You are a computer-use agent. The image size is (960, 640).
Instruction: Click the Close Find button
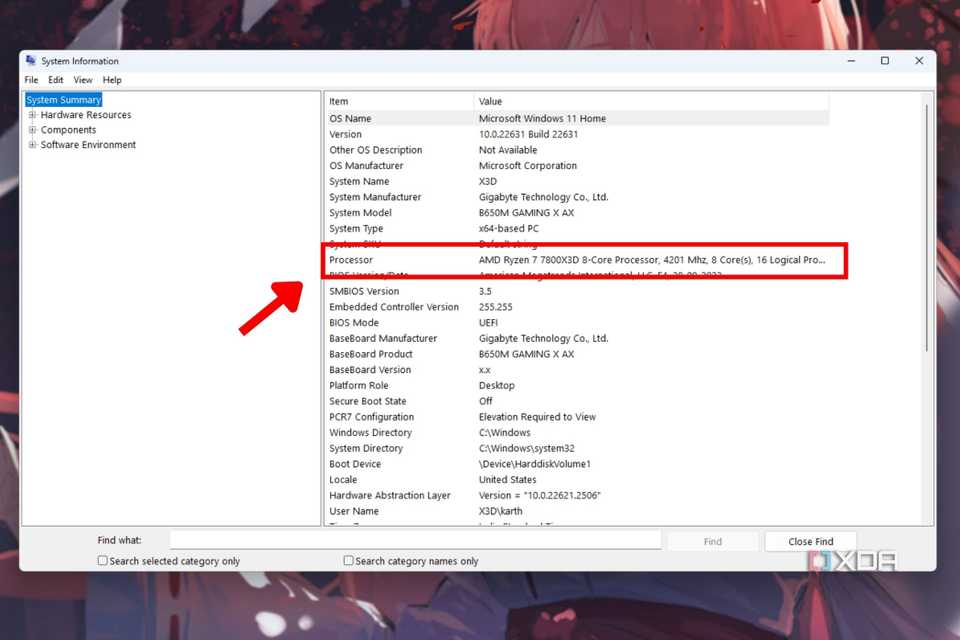coord(810,540)
